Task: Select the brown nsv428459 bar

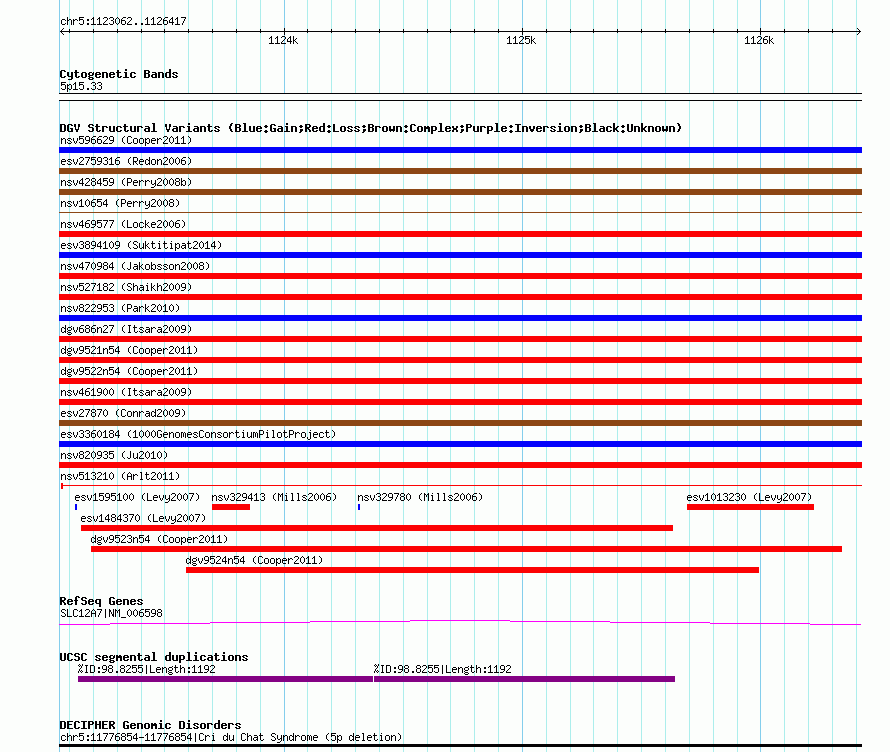Action: (x=460, y=192)
